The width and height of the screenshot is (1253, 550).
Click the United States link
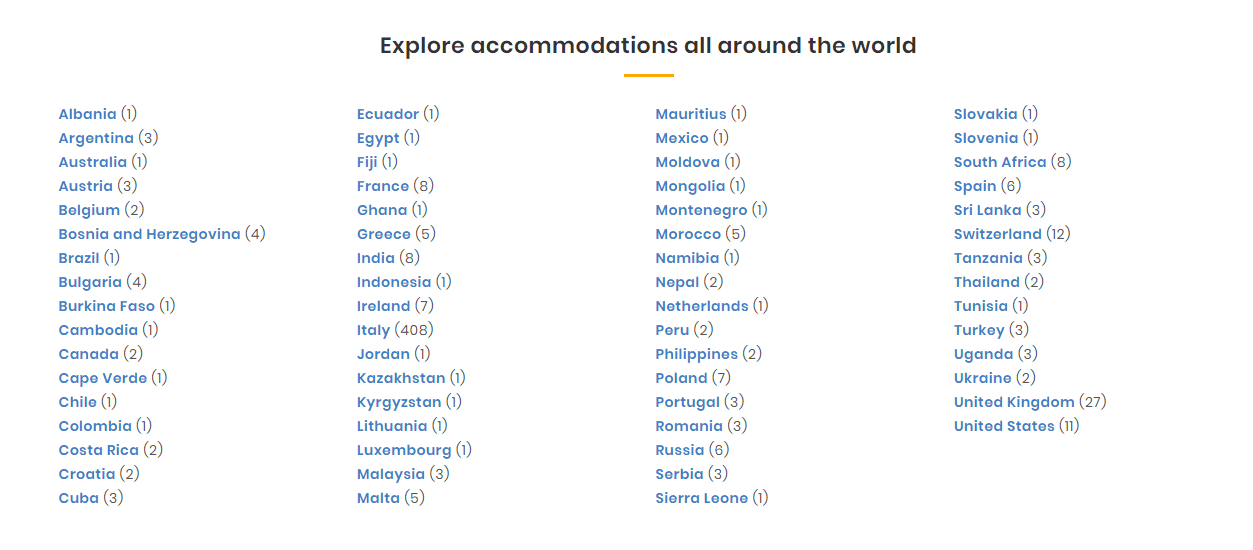pyautogui.click(x=1003, y=426)
